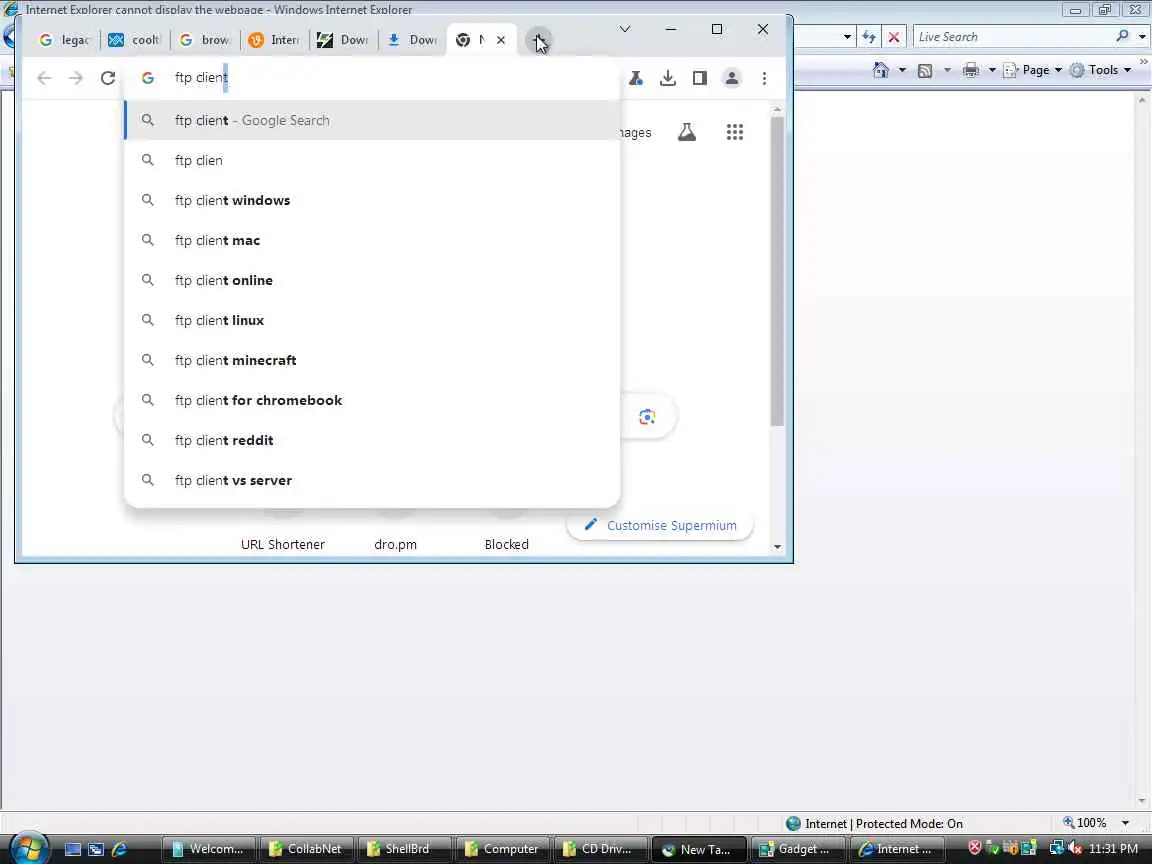This screenshot has height=864, width=1152.
Task: Choose the 'ftp client mac' suggestion
Action: pos(372,240)
